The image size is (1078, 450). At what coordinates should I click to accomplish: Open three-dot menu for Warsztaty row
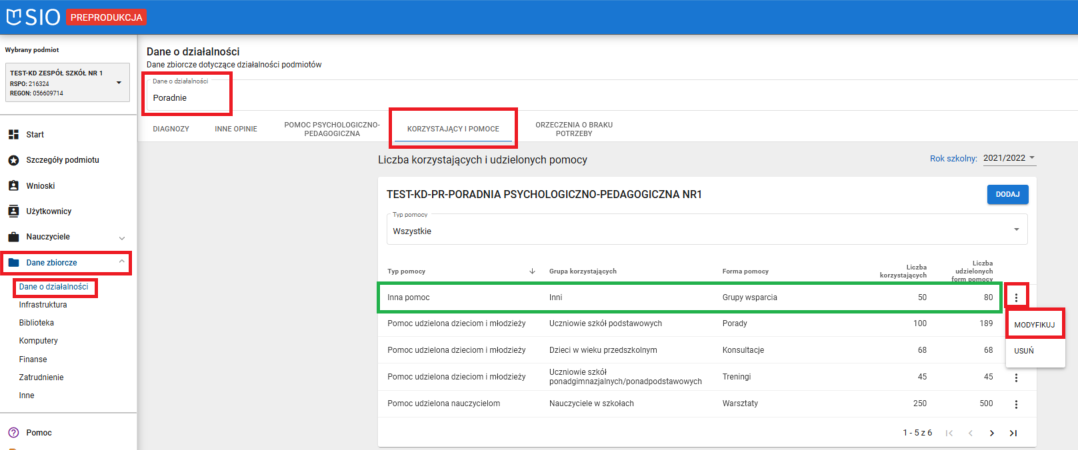coord(1016,404)
